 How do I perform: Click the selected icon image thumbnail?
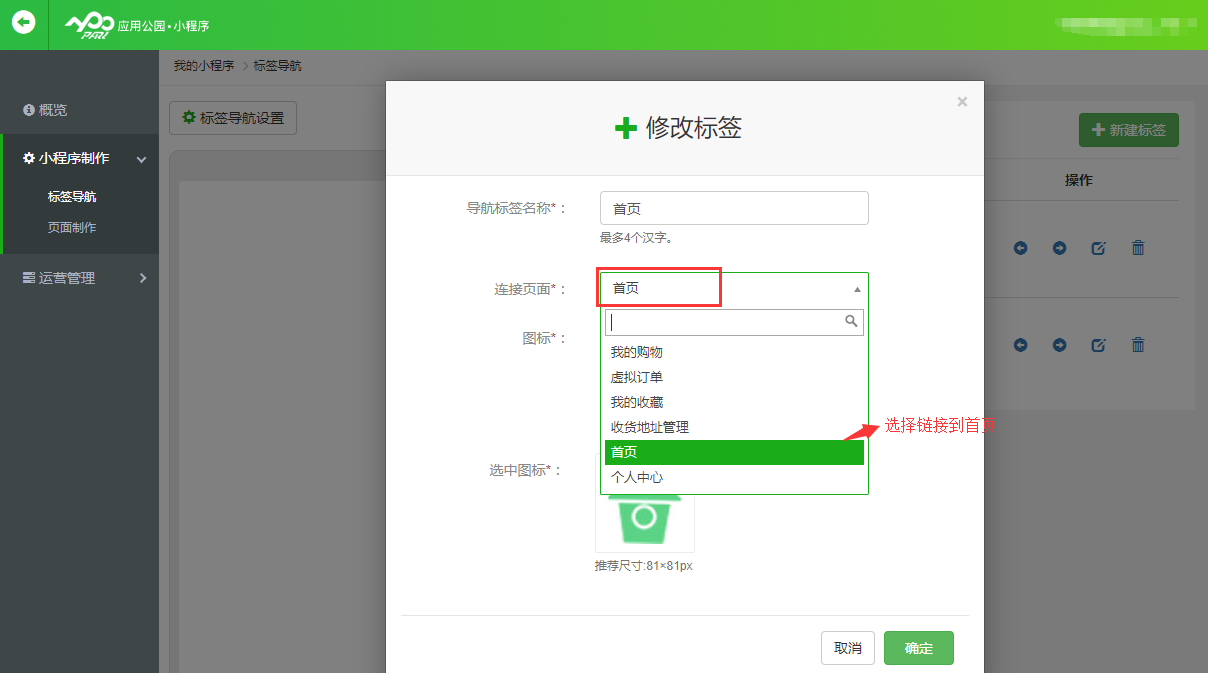click(x=645, y=520)
